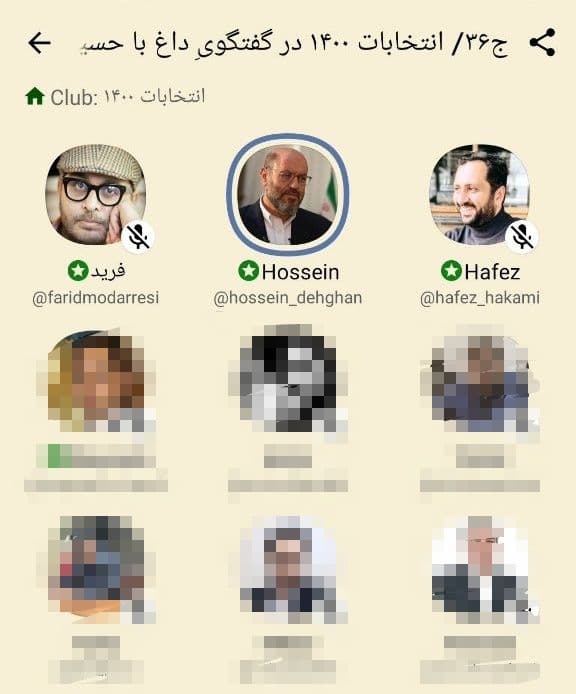Open the @hossein_dehghan username
Image resolution: width=576 pixels, height=694 pixels.
point(288,298)
